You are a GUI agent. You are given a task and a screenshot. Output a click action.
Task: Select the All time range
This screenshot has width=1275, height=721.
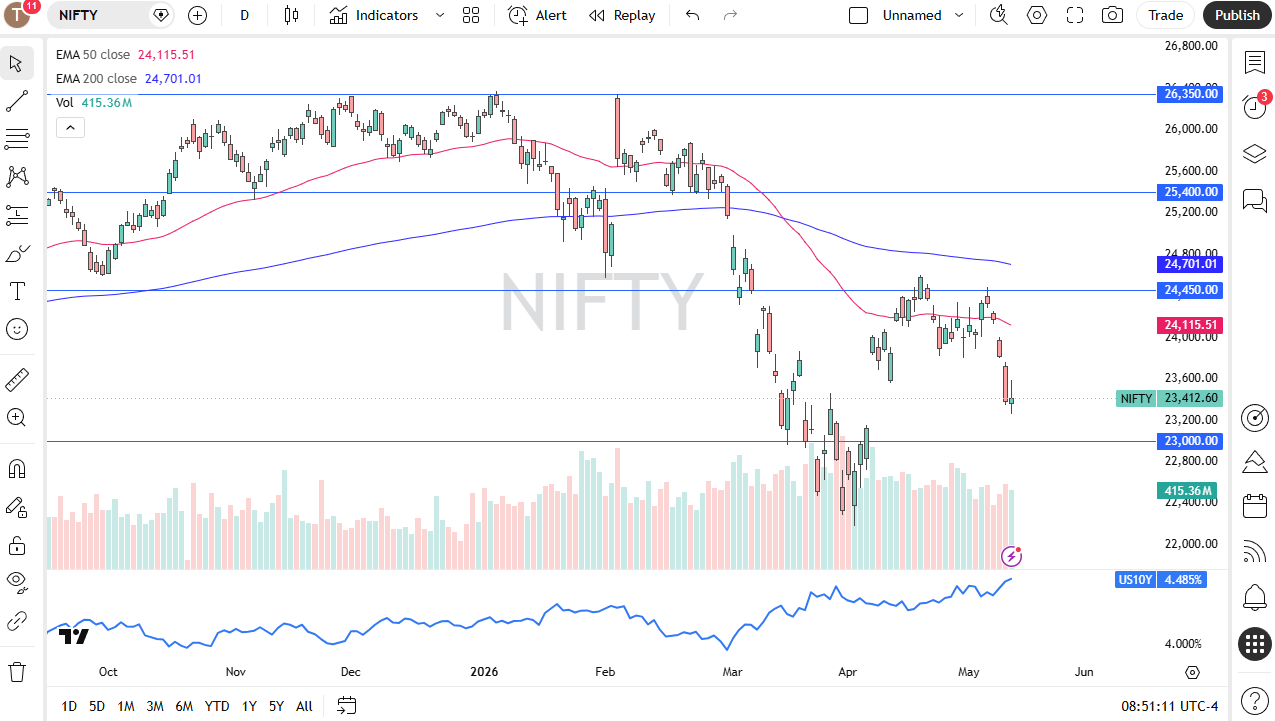coord(304,706)
